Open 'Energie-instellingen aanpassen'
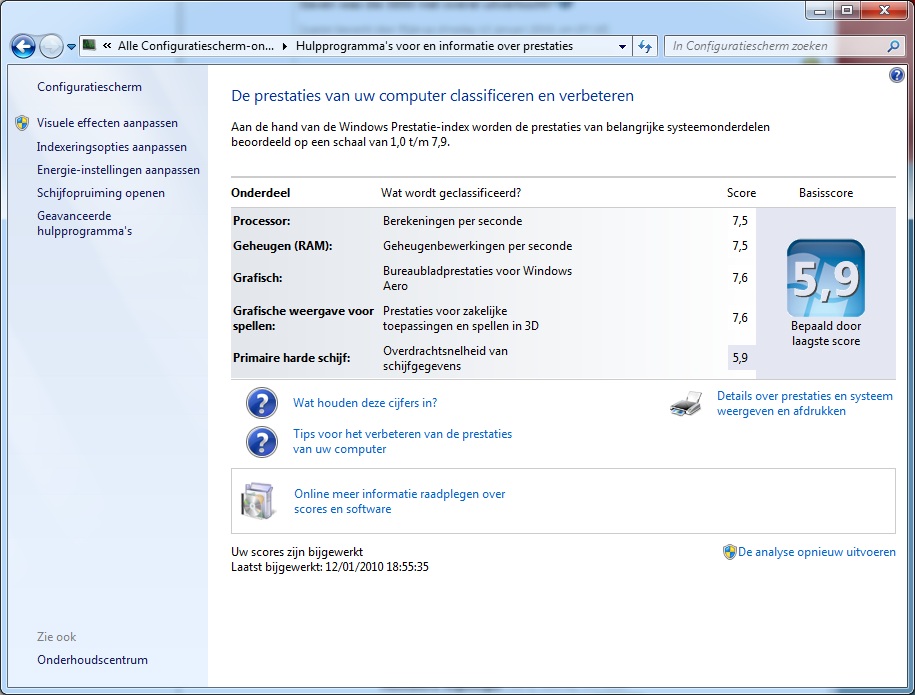Image resolution: width=915 pixels, height=695 pixels. coord(118,170)
